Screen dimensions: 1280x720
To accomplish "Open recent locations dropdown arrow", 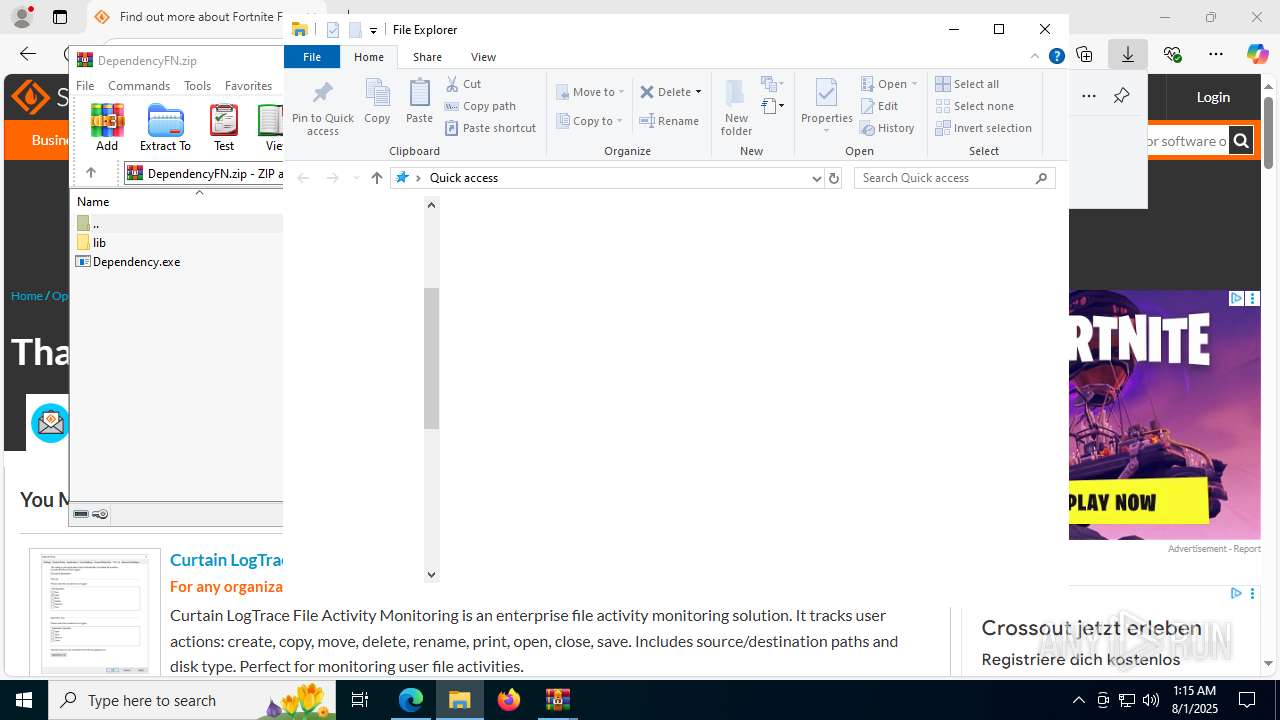I will (356, 178).
